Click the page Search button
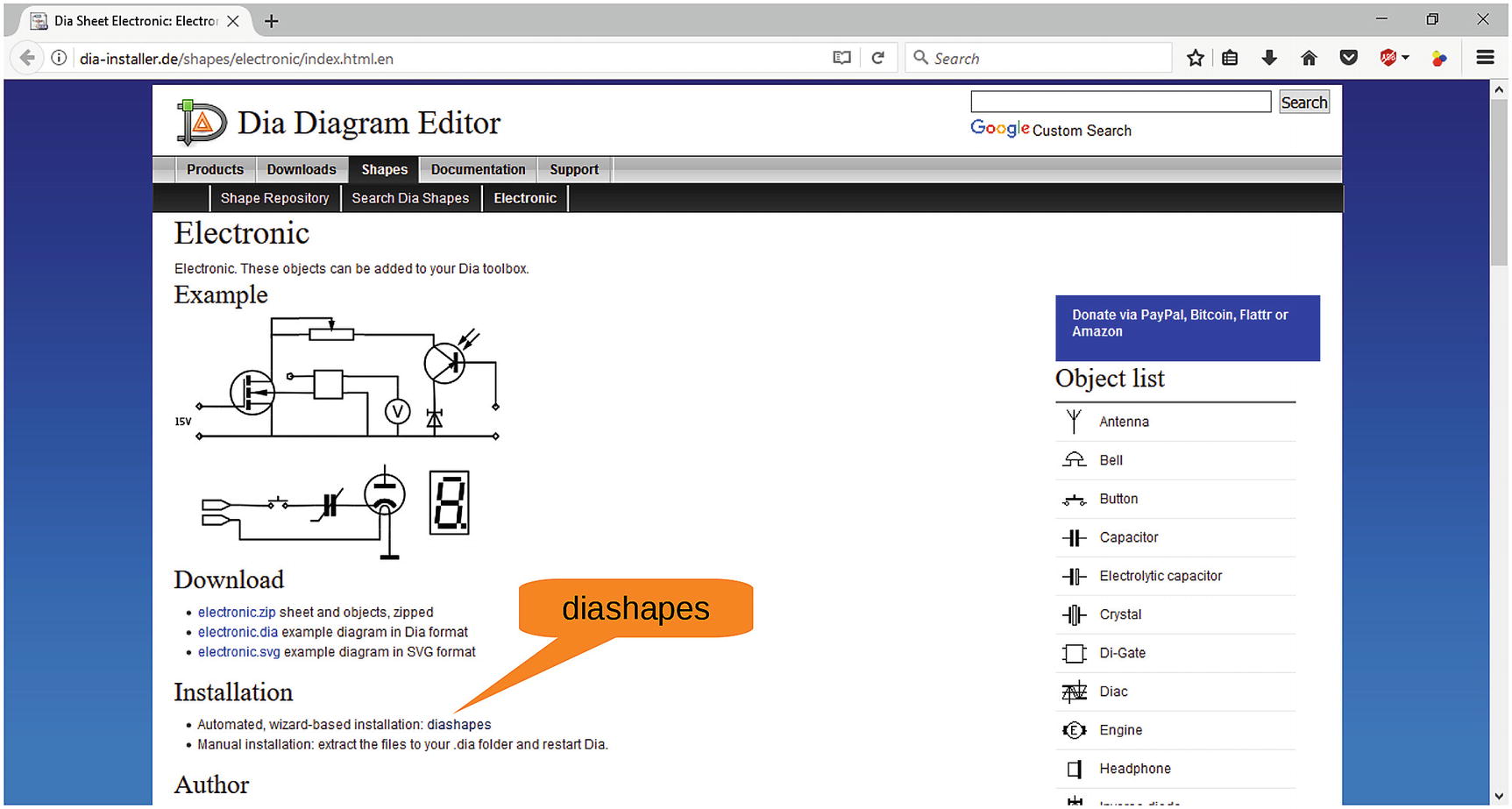Screen dimensions: 1512x809 pos(1303,103)
